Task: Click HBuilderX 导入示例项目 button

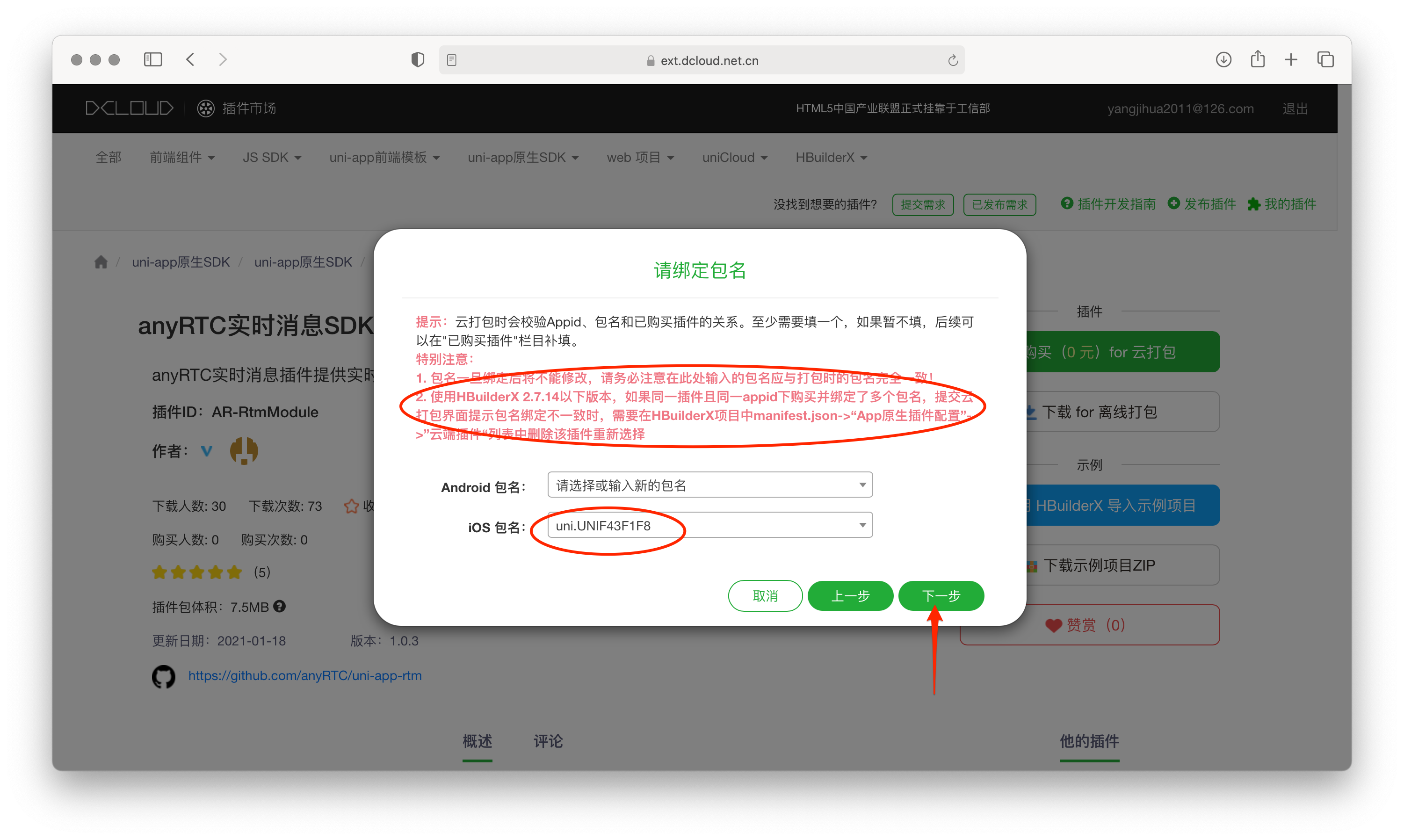Action: [1123, 505]
